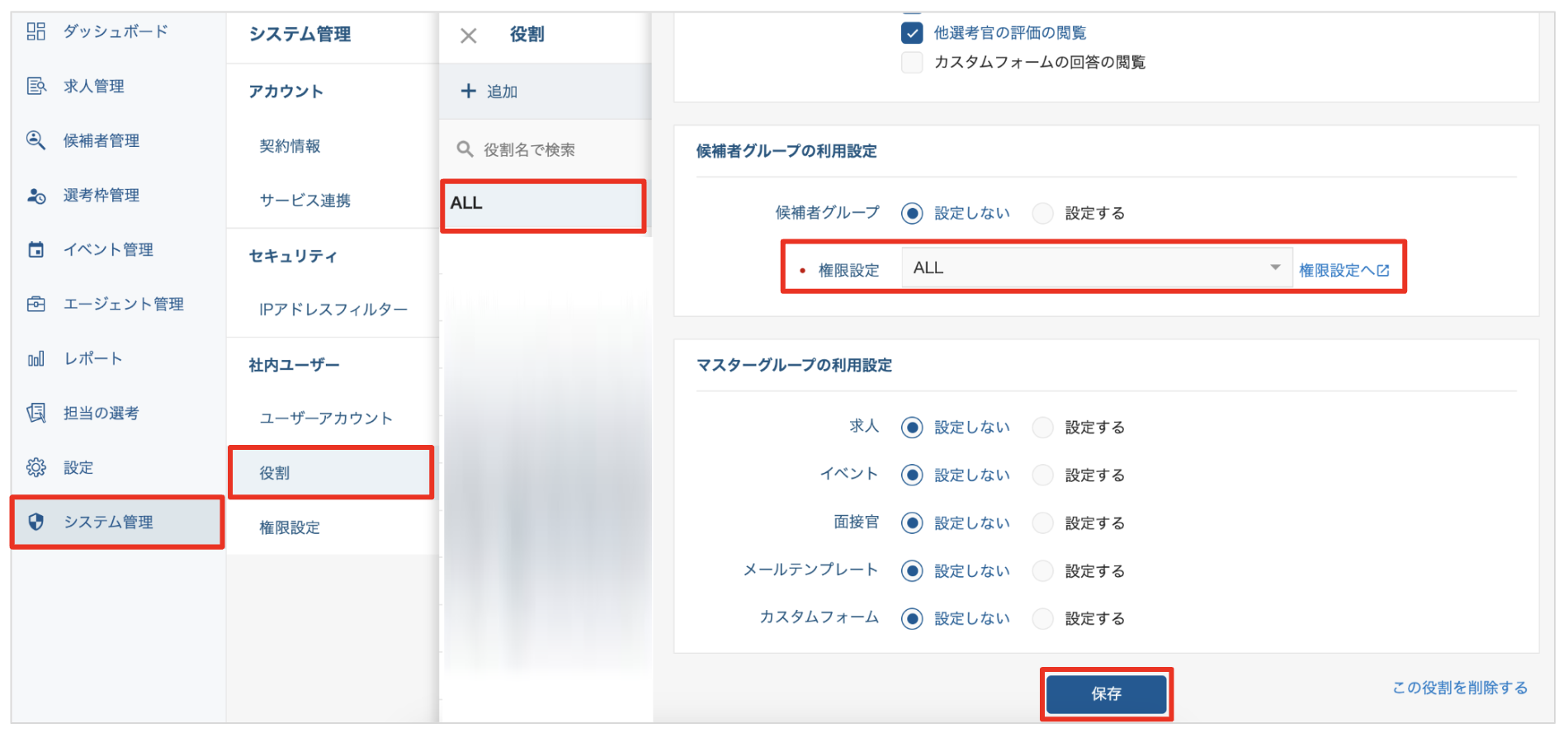Open the 権限設定へ external link
The width and height of the screenshot is (1568, 733).
click(1344, 270)
